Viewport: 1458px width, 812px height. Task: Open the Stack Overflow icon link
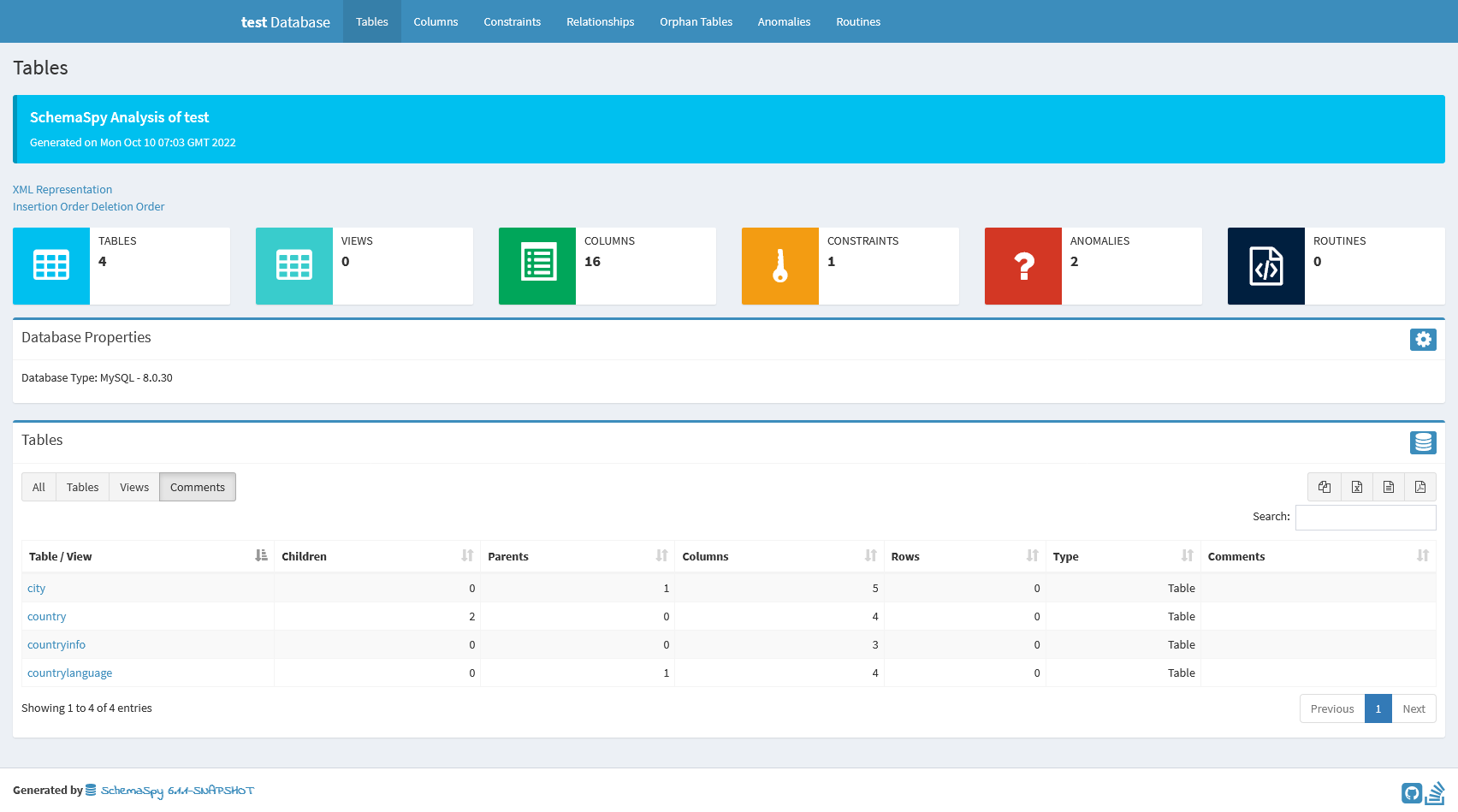pyautogui.click(x=1435, y=793)
